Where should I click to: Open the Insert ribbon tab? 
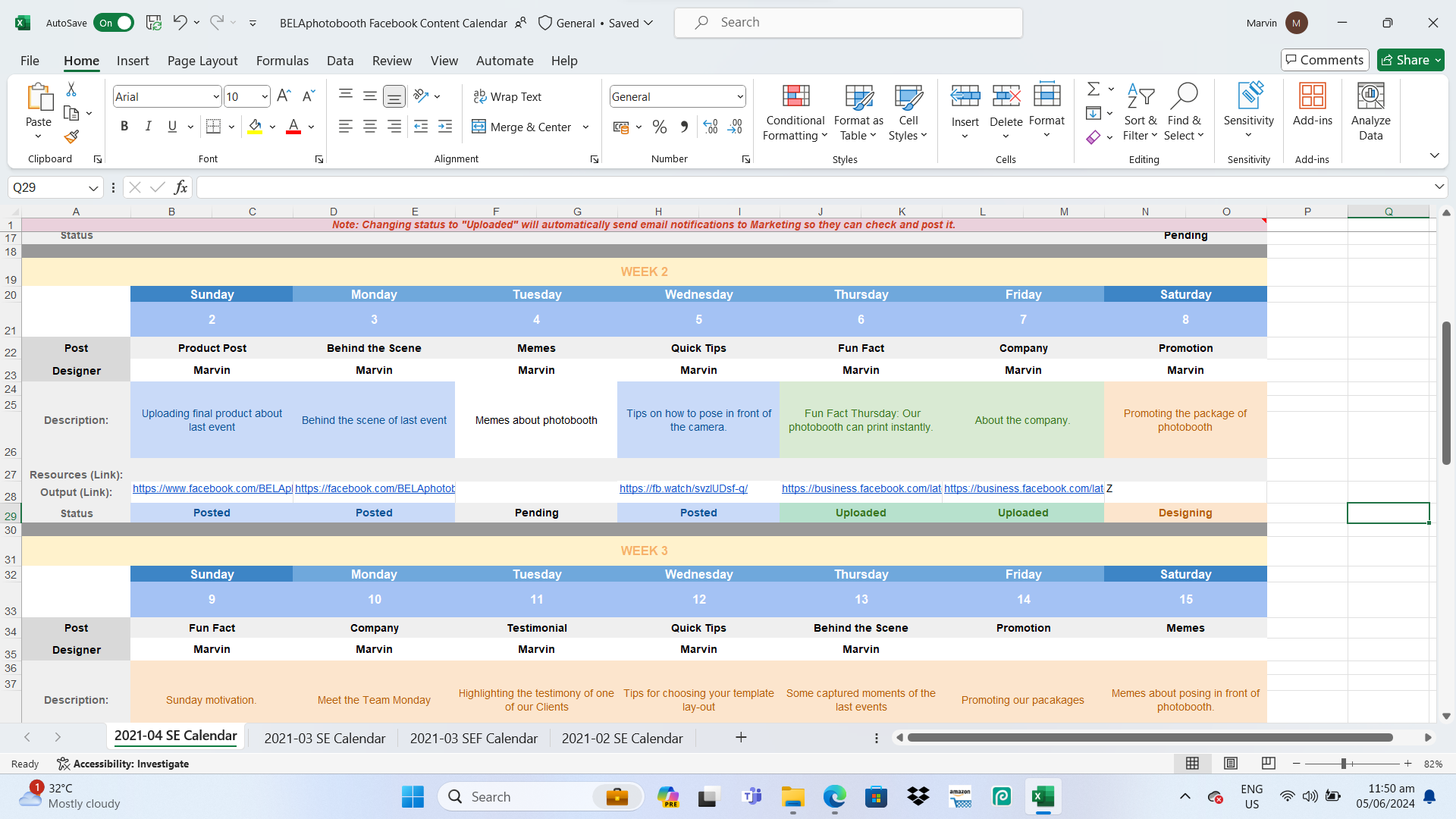pos(133,61)
